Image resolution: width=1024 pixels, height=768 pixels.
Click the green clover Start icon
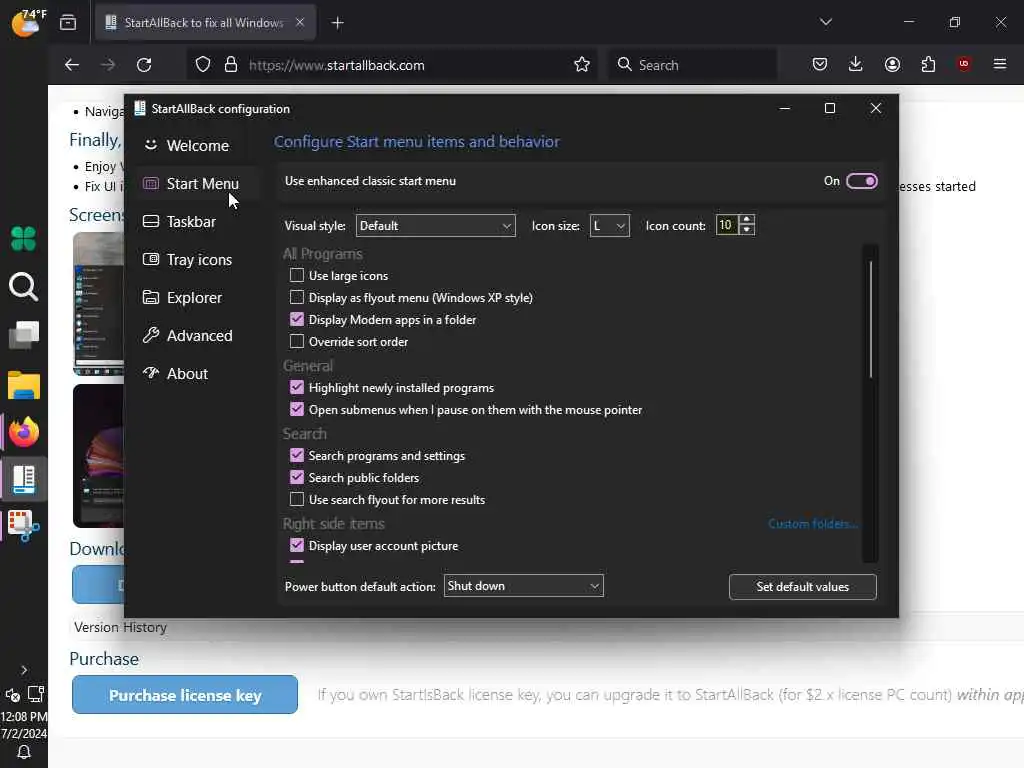pyautogui.click(x=24, y=238)
